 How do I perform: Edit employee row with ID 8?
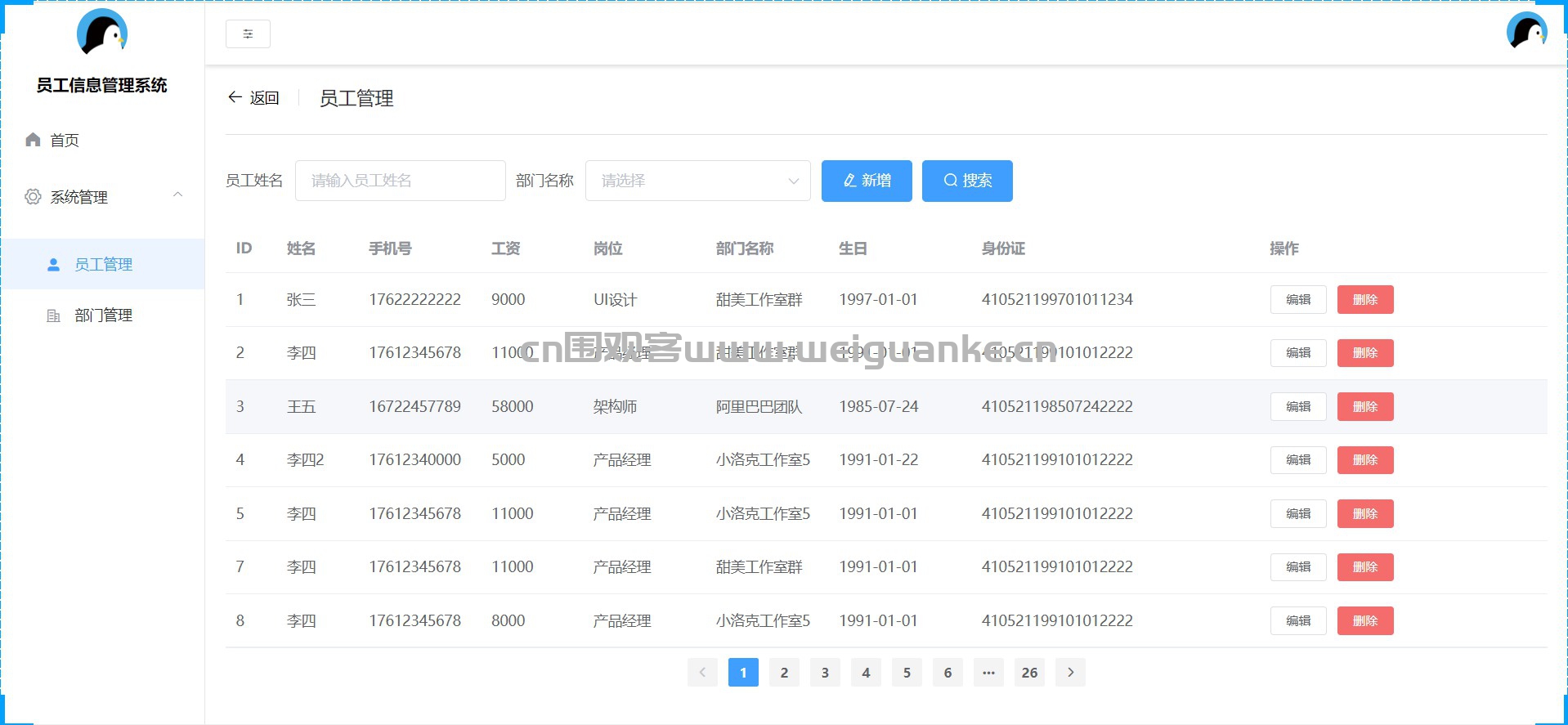1298,621
